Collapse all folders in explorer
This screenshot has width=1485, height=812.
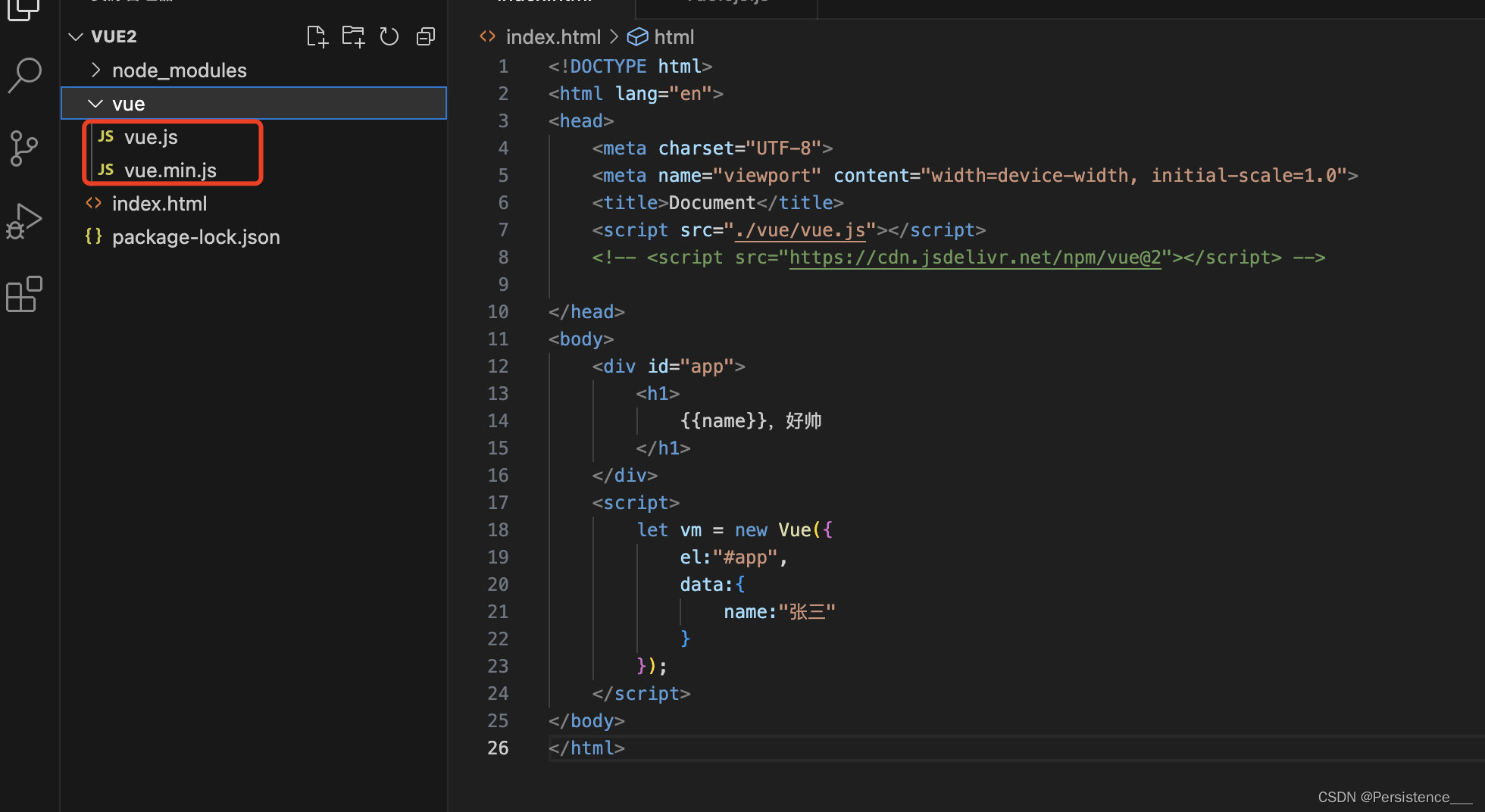426,36
